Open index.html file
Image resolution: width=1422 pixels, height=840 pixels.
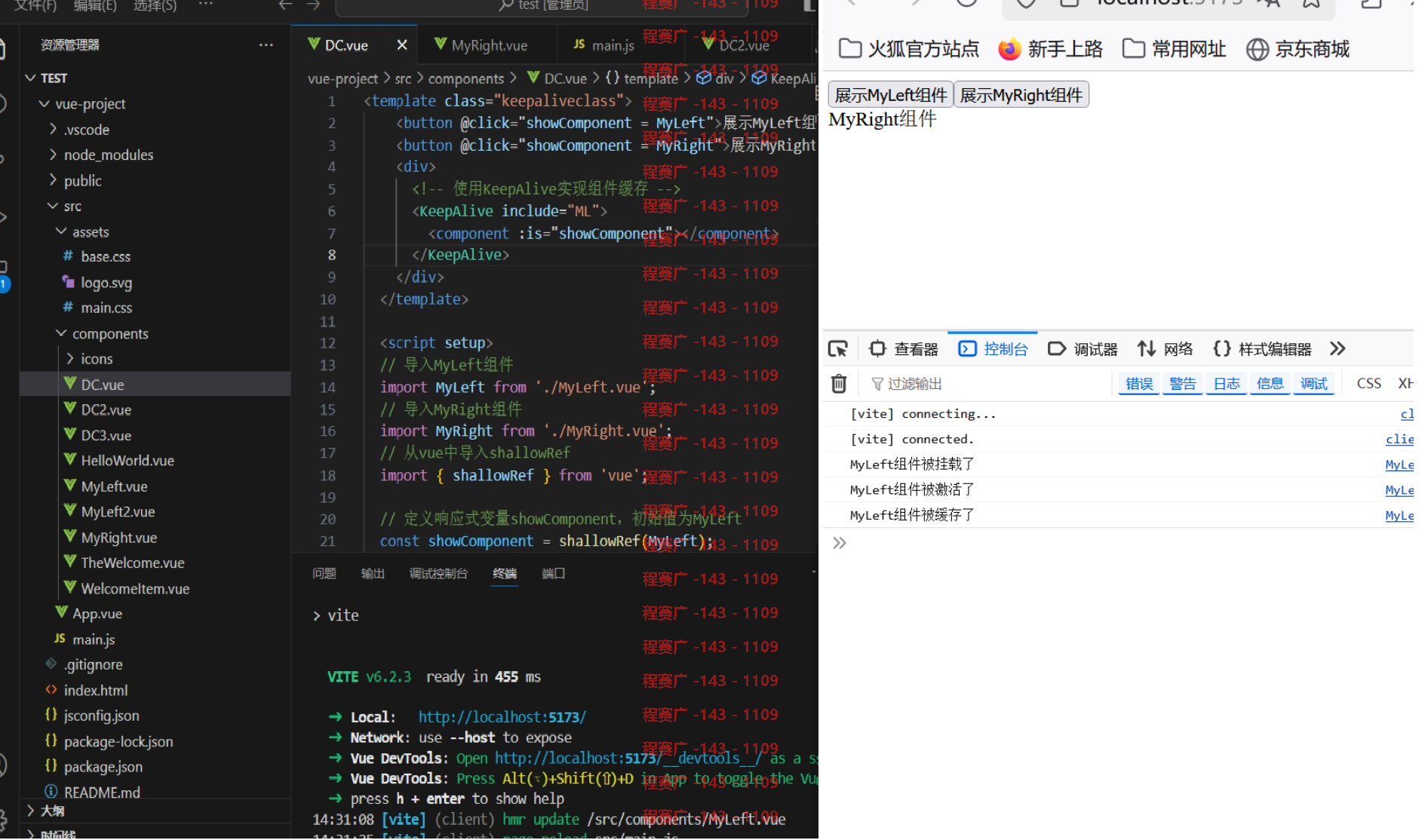94,690
